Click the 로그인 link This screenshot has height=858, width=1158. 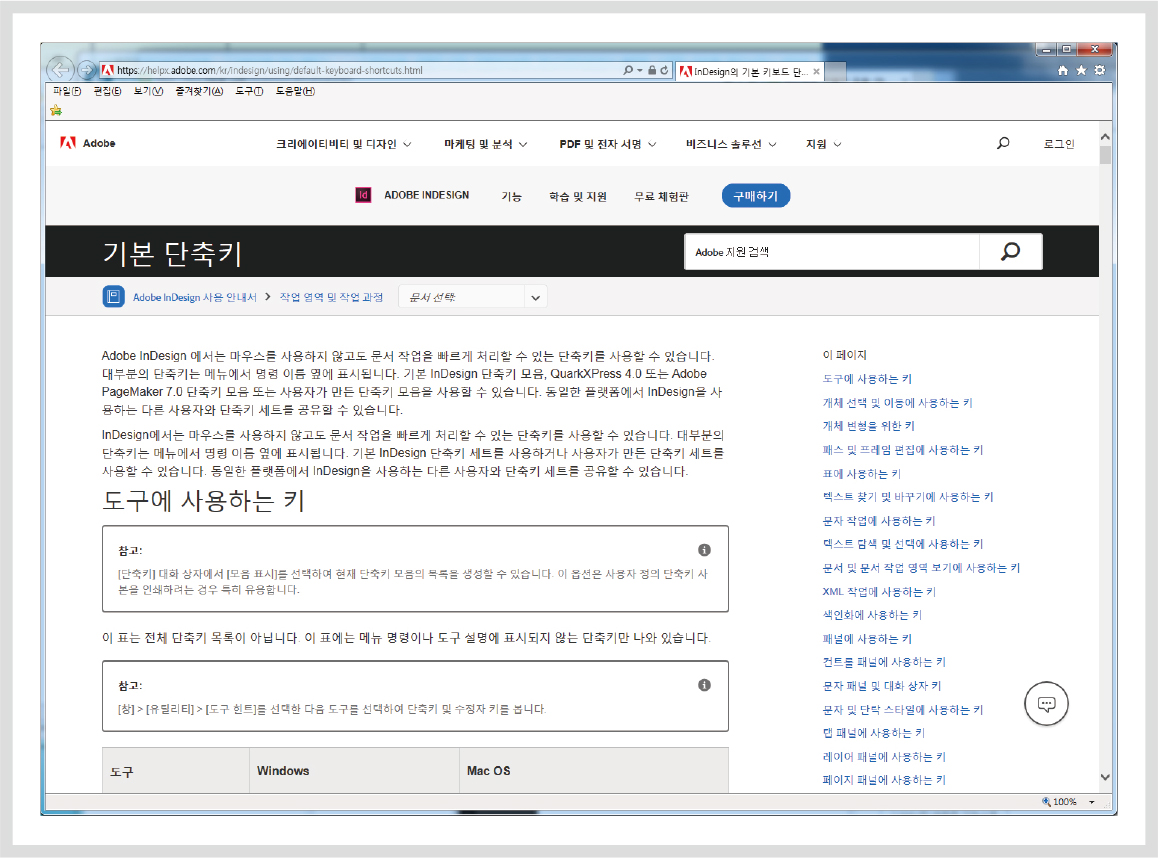click(1058, 144)
